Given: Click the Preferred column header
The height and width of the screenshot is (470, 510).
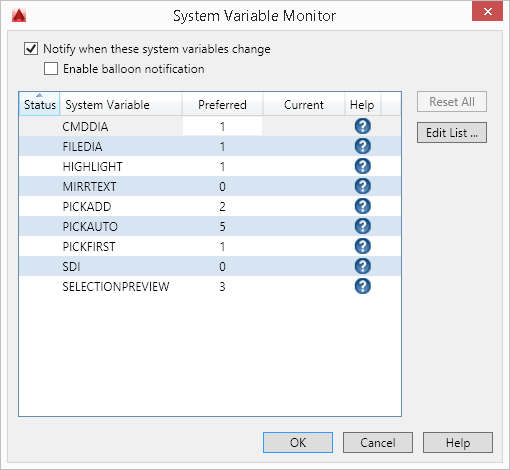Looking at the screenshot, I should pos(222,104).
